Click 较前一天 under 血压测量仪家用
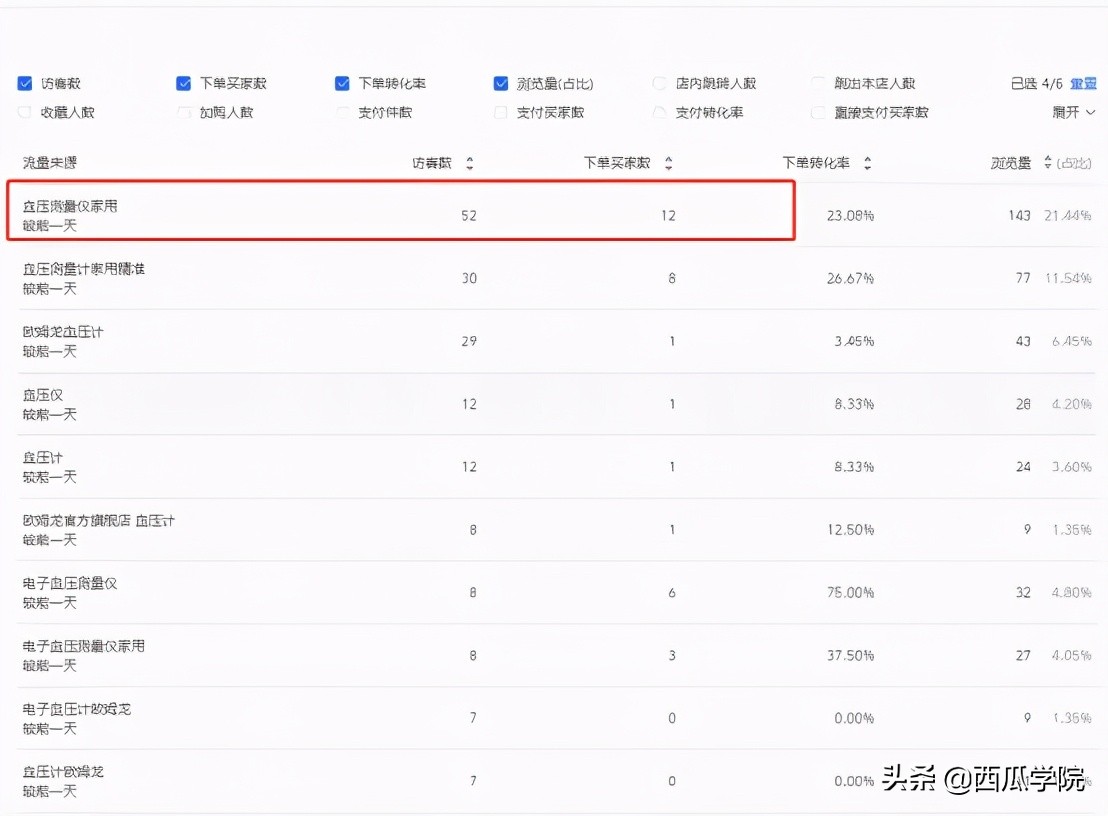The image size is (1108, 816). 49,225
